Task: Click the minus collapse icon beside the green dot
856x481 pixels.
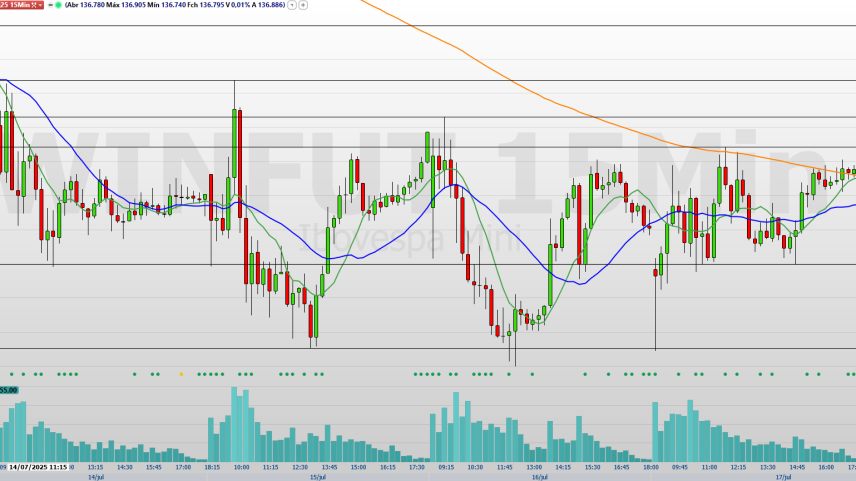Action: 50,5
